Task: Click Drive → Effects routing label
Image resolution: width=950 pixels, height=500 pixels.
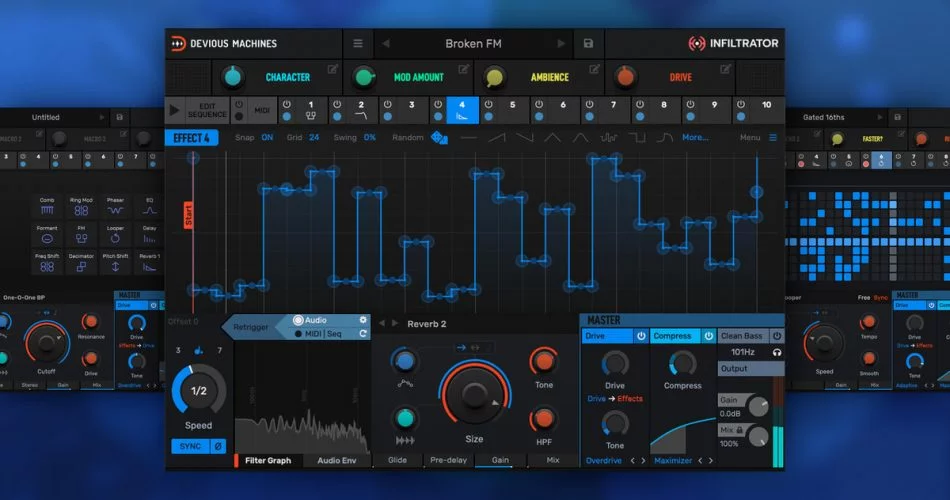Action: 615,399
